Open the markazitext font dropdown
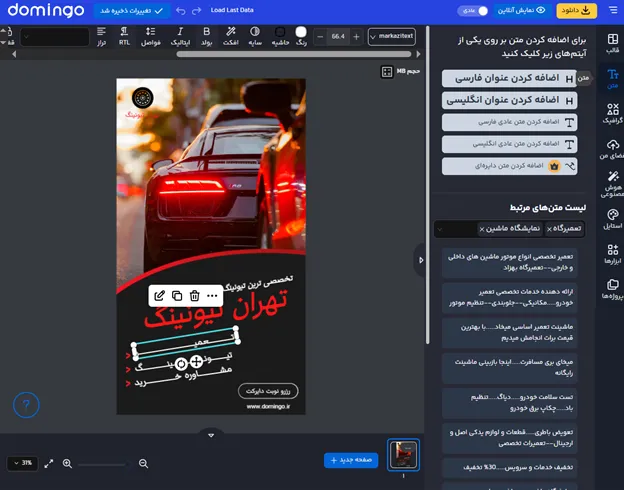The height and width of the screenshot is (490, 624). pos(392,37)
